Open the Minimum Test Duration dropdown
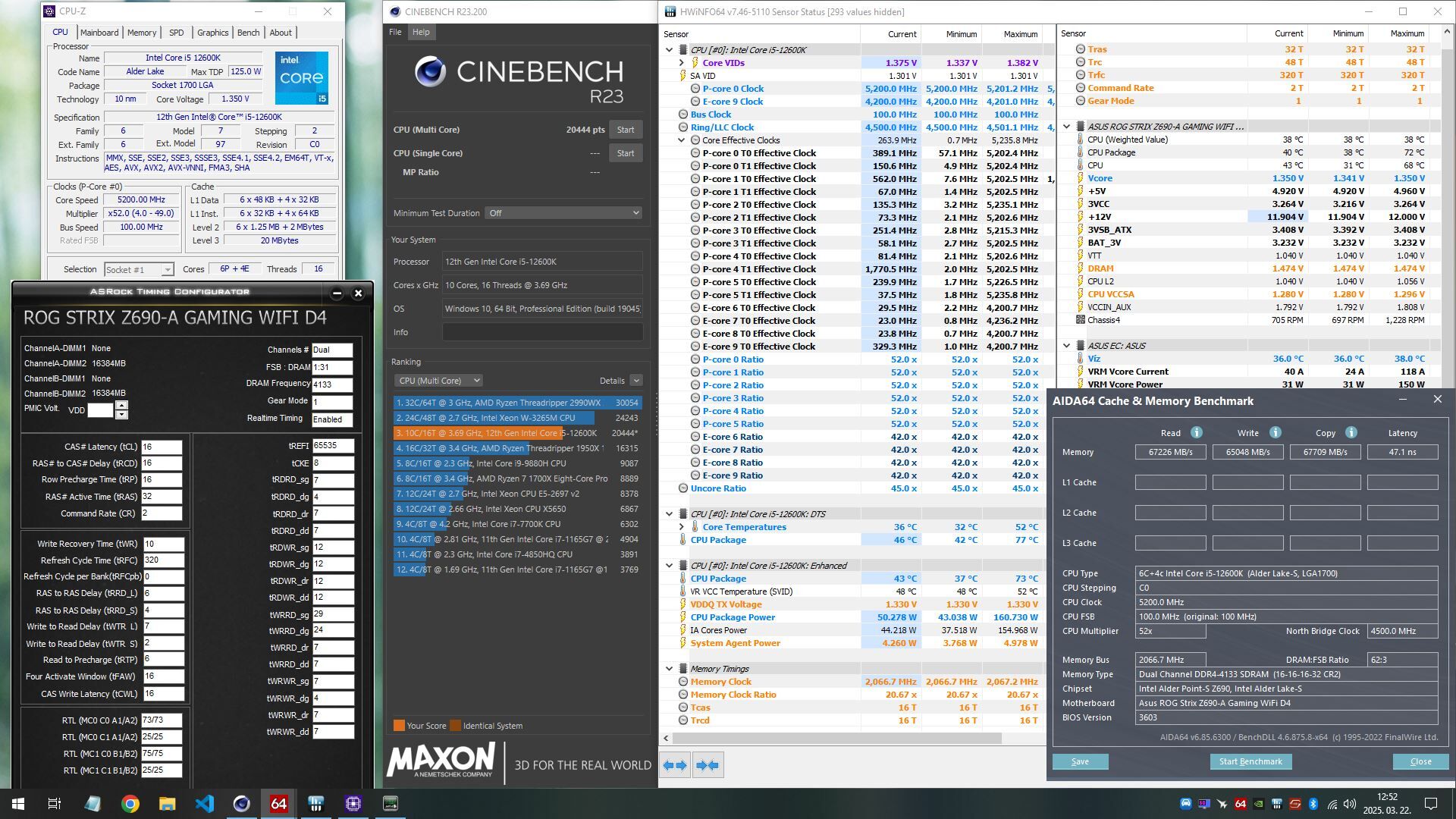This screenshot has width=1456, height=819. [563, 213]
